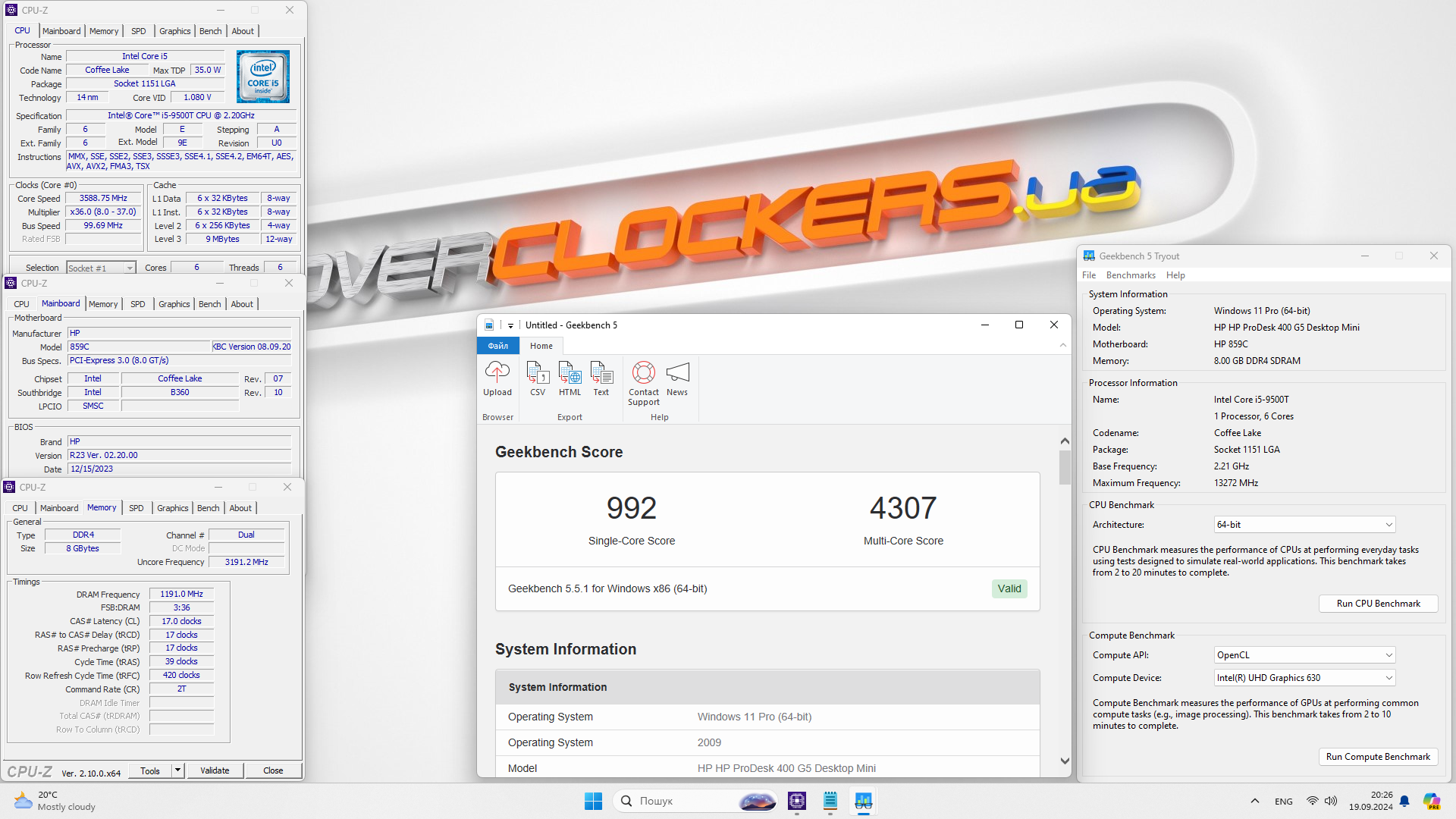
Task: Open the notification bell icon
Action: (1404, 801)
